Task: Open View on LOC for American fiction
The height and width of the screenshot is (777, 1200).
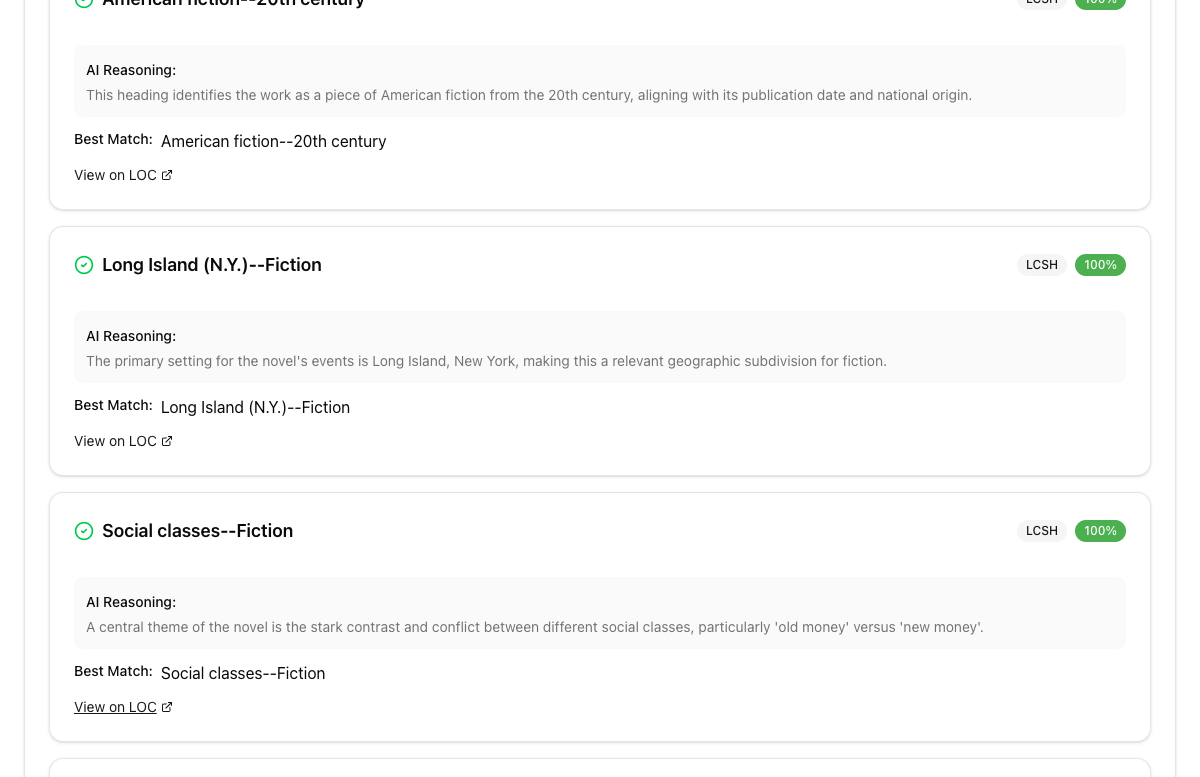Action: click(x=115, y=175)
